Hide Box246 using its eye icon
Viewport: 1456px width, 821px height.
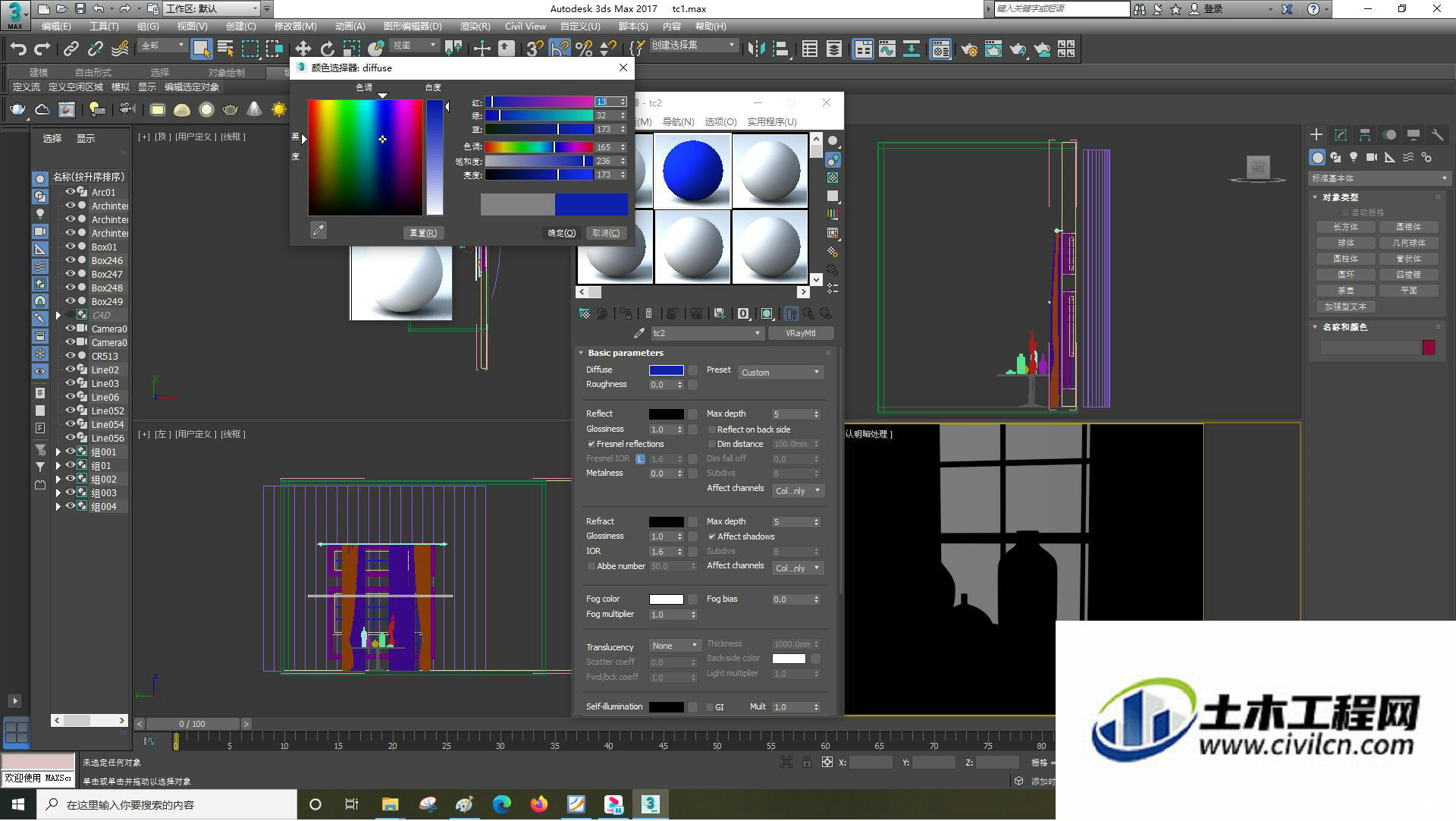[x=70, y=260]
